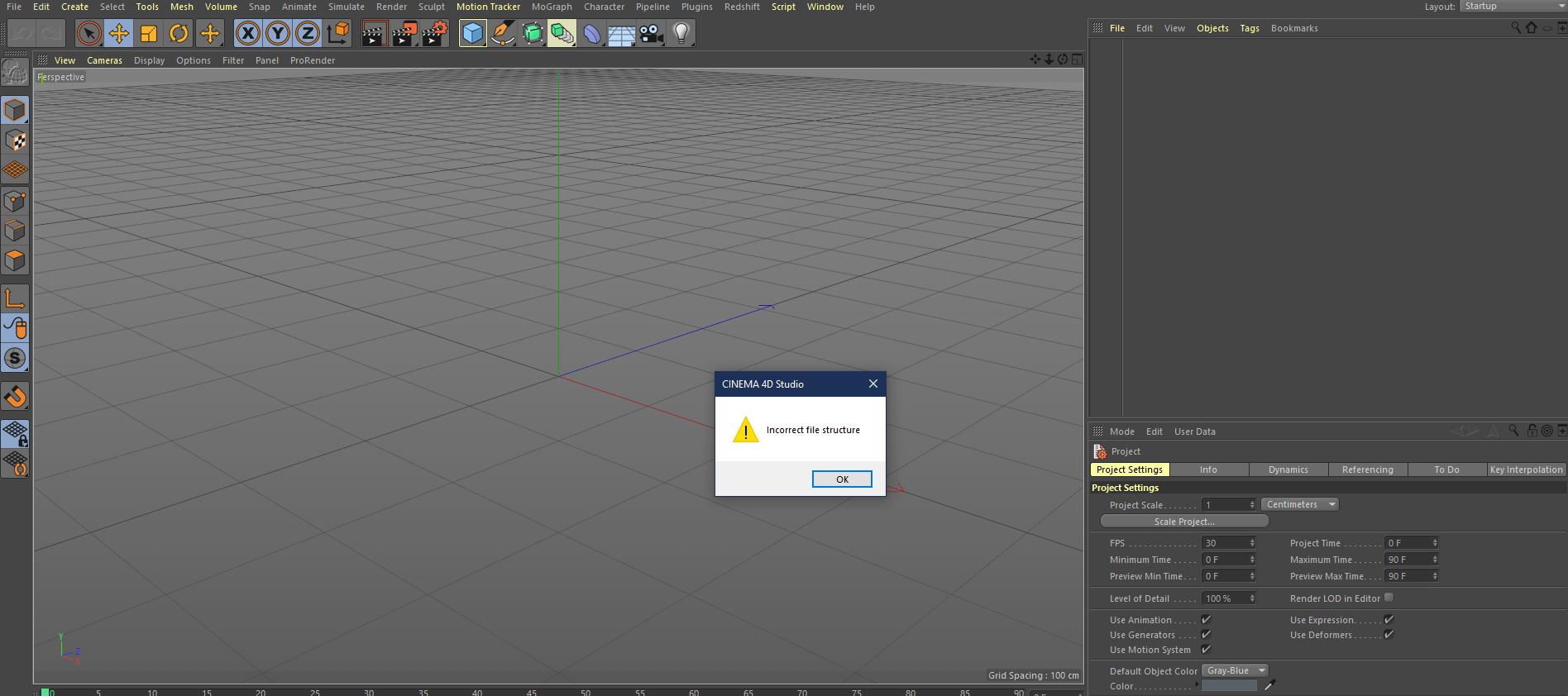Switch to the Dynamics tab
Image resolution: width=1568 pixels, height=696 pixels.
point(1288,470)
